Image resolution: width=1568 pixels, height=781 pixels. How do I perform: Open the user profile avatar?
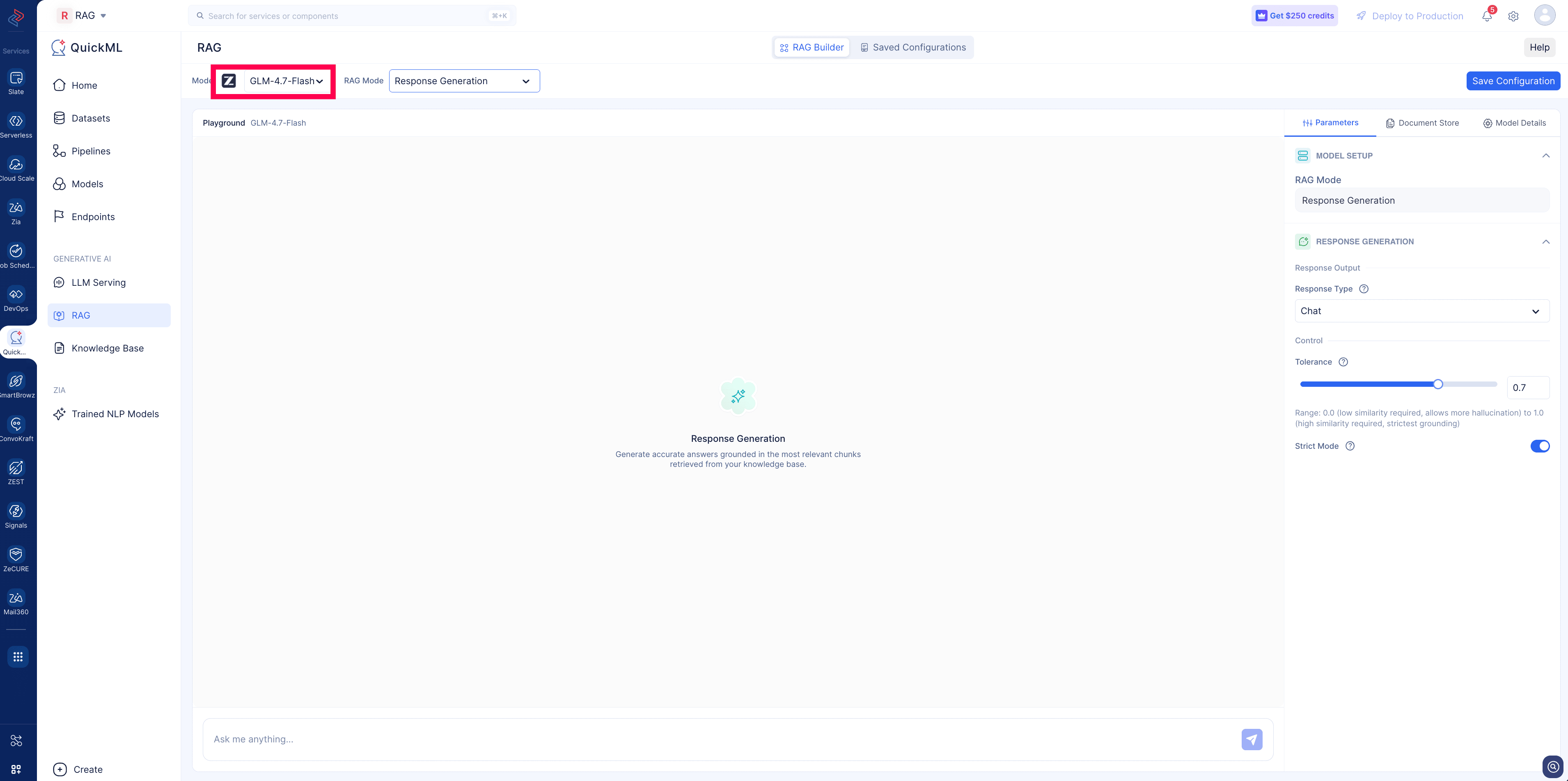point(1545,15)
